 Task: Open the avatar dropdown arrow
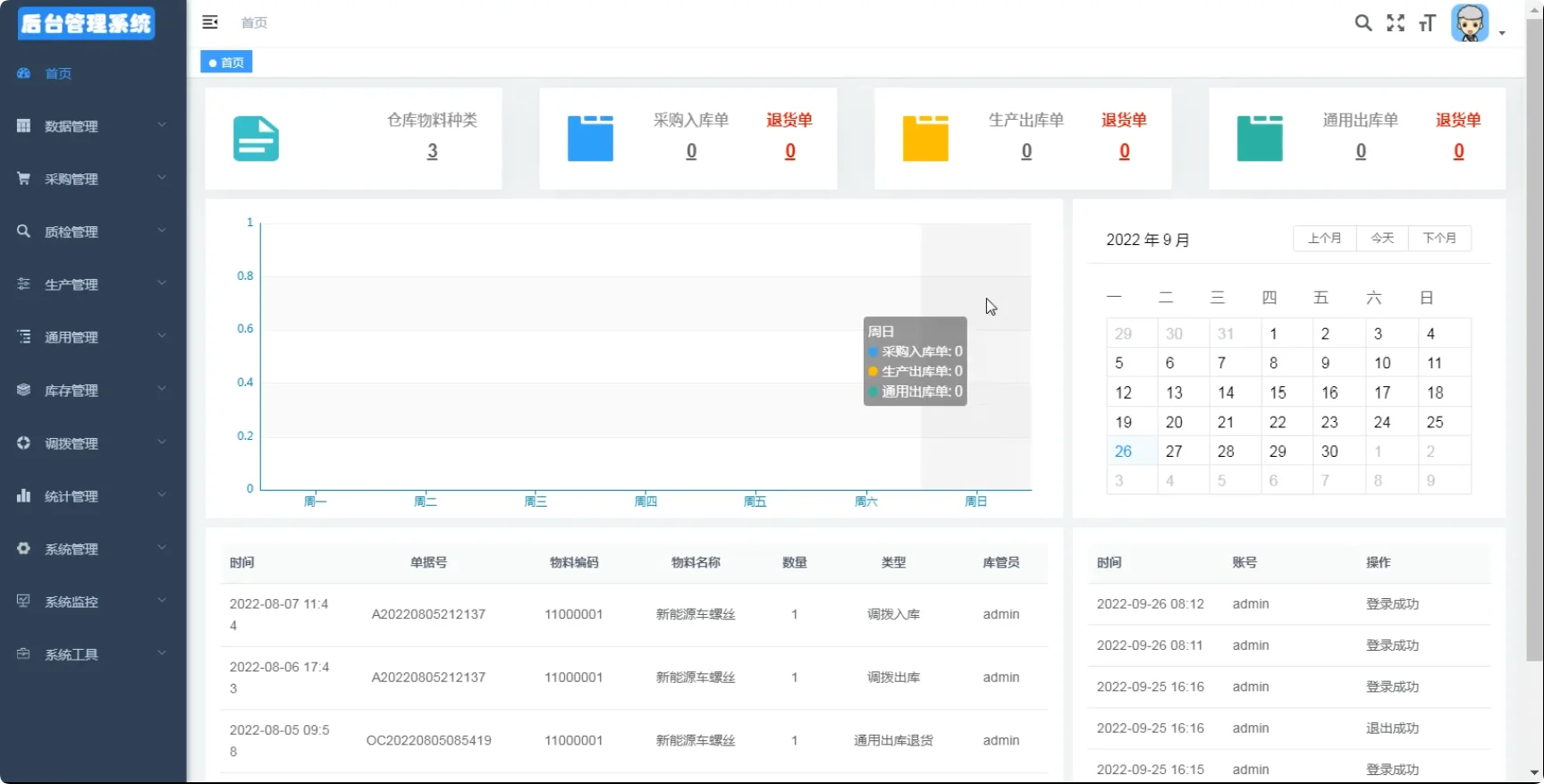[x=1502, y=33]
